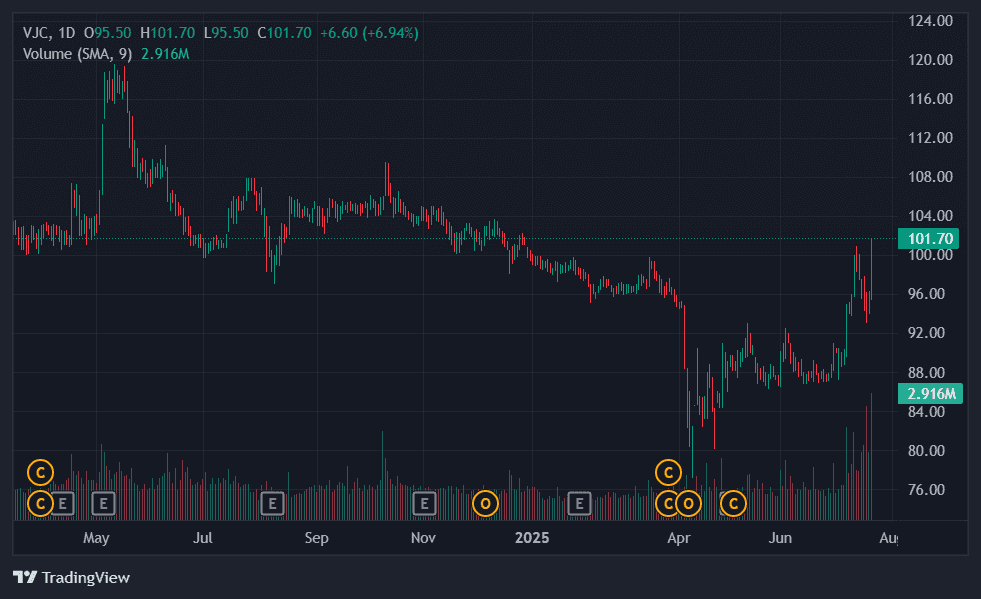Click the O marker between Nov and 2025
Image resolution: width=981 pixels, height=599 pixels.
pyautogui.click(x=485, y=503)
